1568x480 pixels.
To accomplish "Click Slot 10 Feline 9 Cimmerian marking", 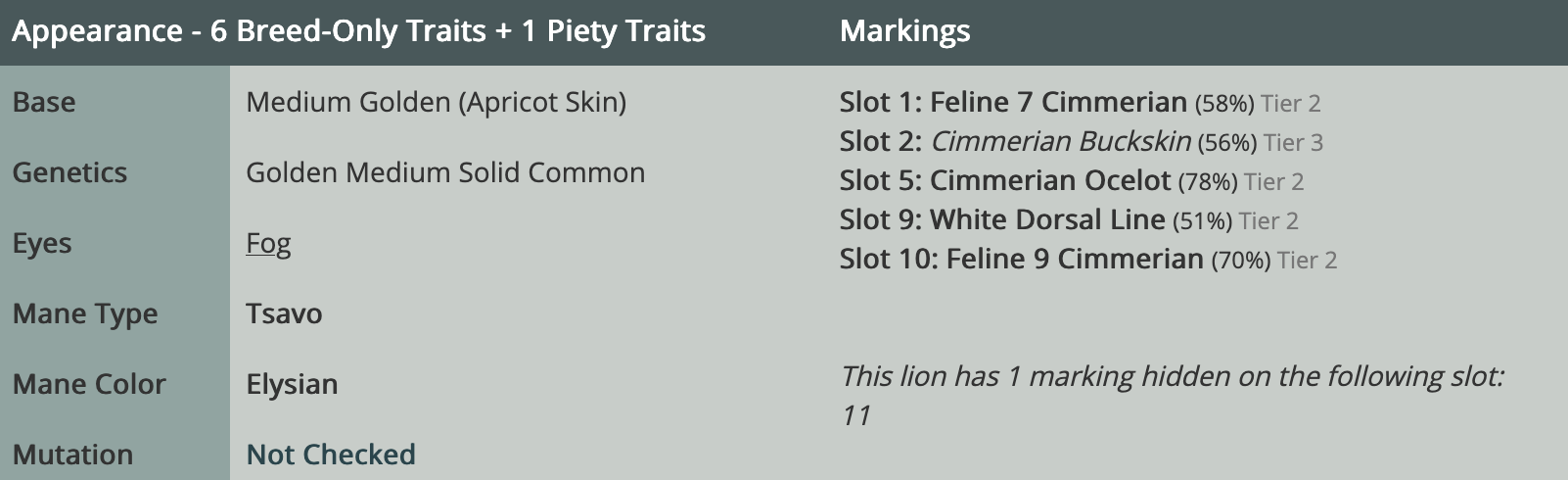I will coord(1088,259).
